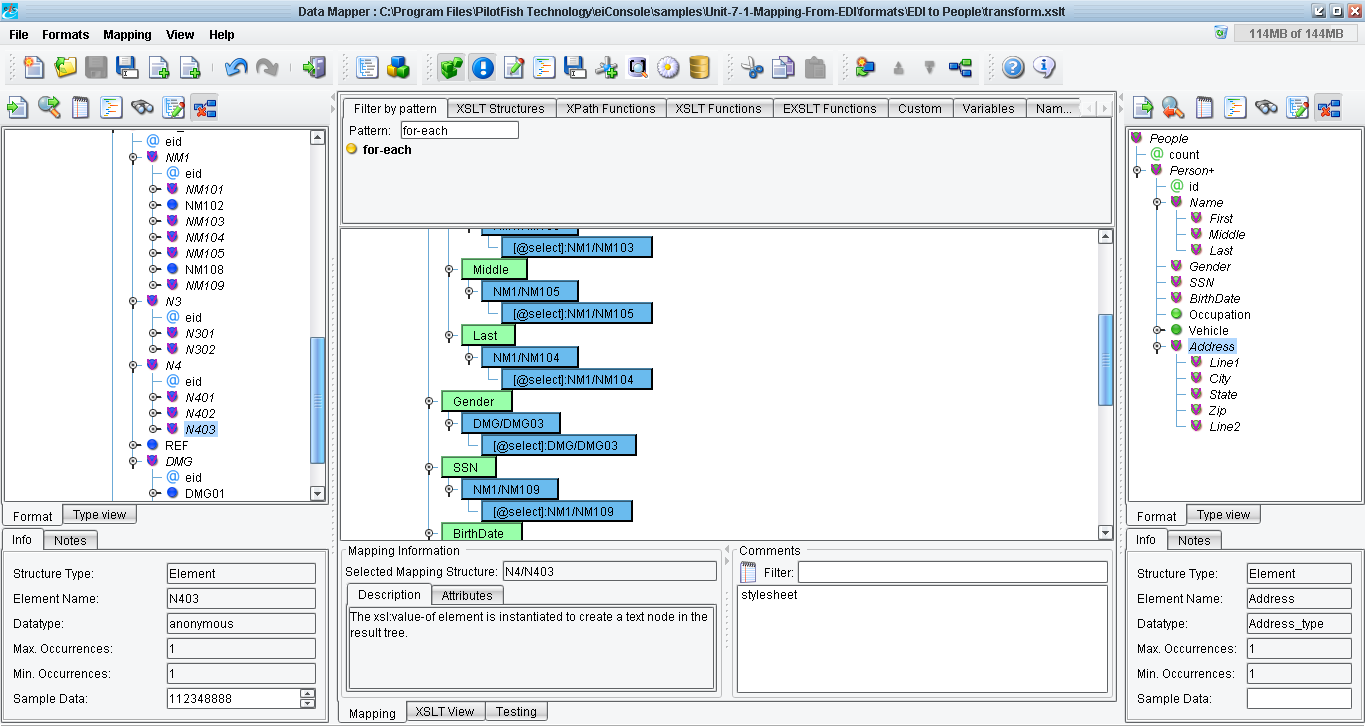
Task: Click the Redo arrow icon
Action: (x=267, y=67)
